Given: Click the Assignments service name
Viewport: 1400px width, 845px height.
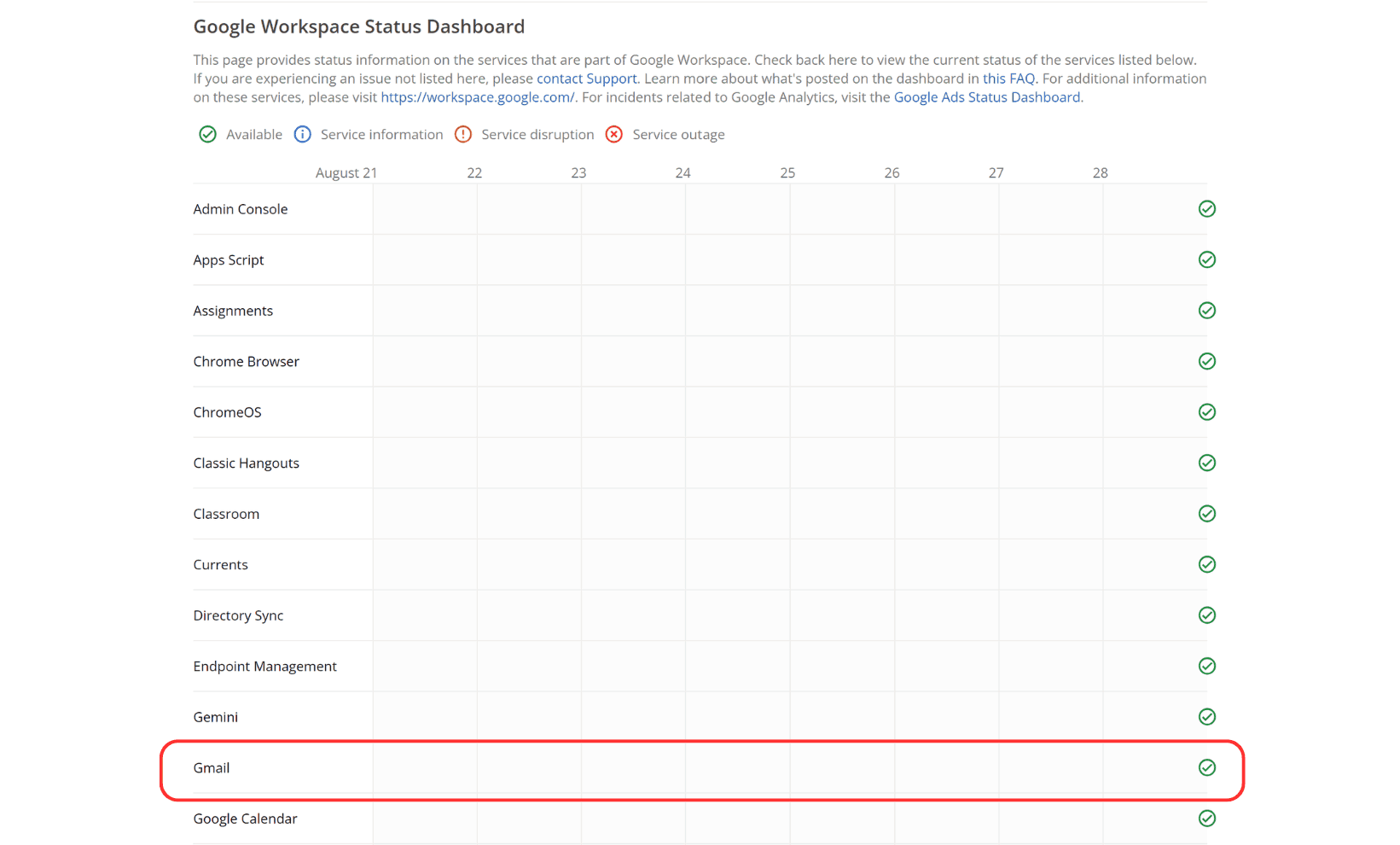Looking at the screenshot, I should 233,311.
